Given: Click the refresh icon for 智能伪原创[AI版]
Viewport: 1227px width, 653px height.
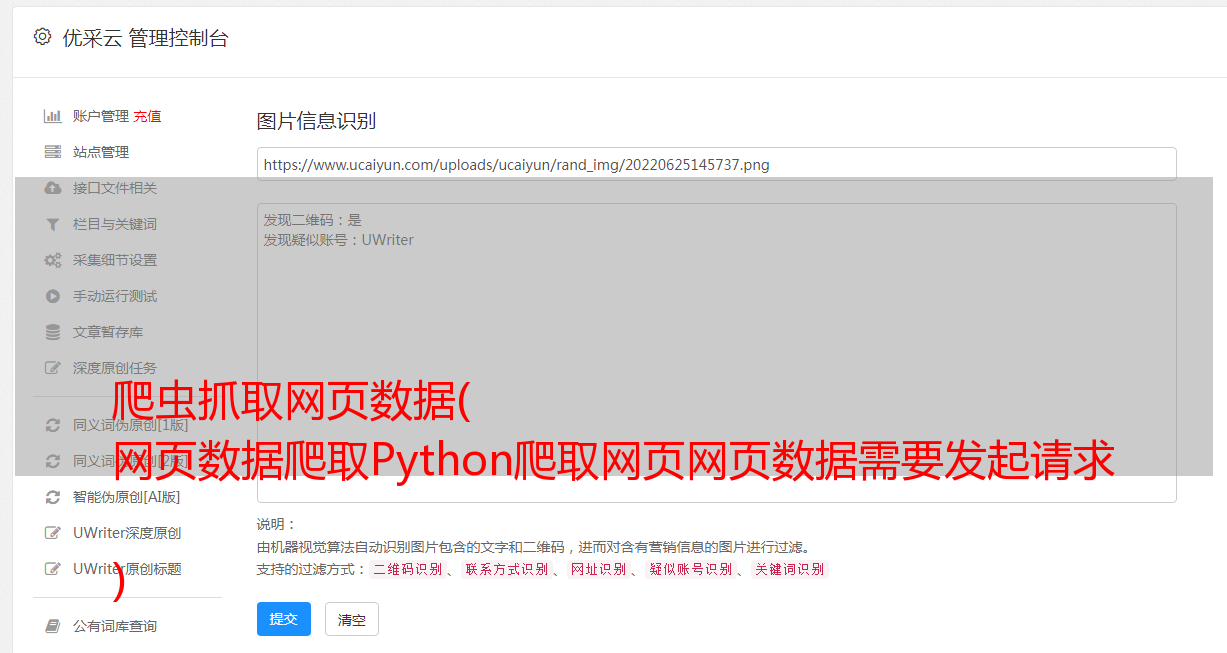Looking at the screenshot, I should pos(53,497).
